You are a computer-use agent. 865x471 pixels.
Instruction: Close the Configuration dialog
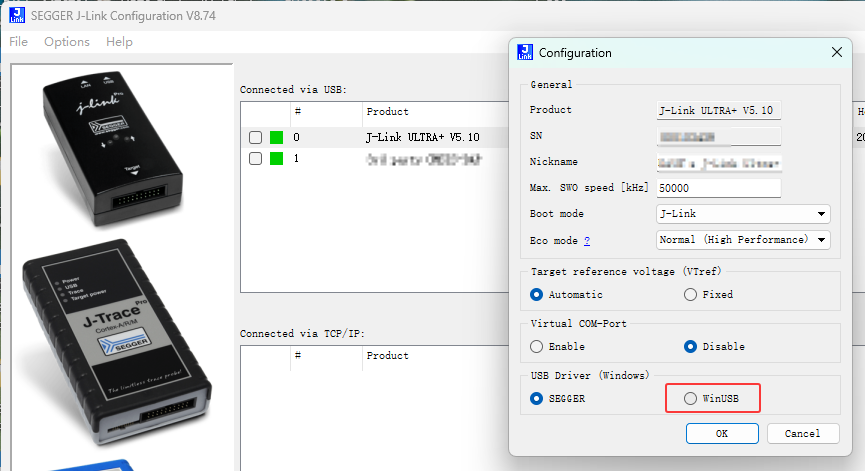836,52
